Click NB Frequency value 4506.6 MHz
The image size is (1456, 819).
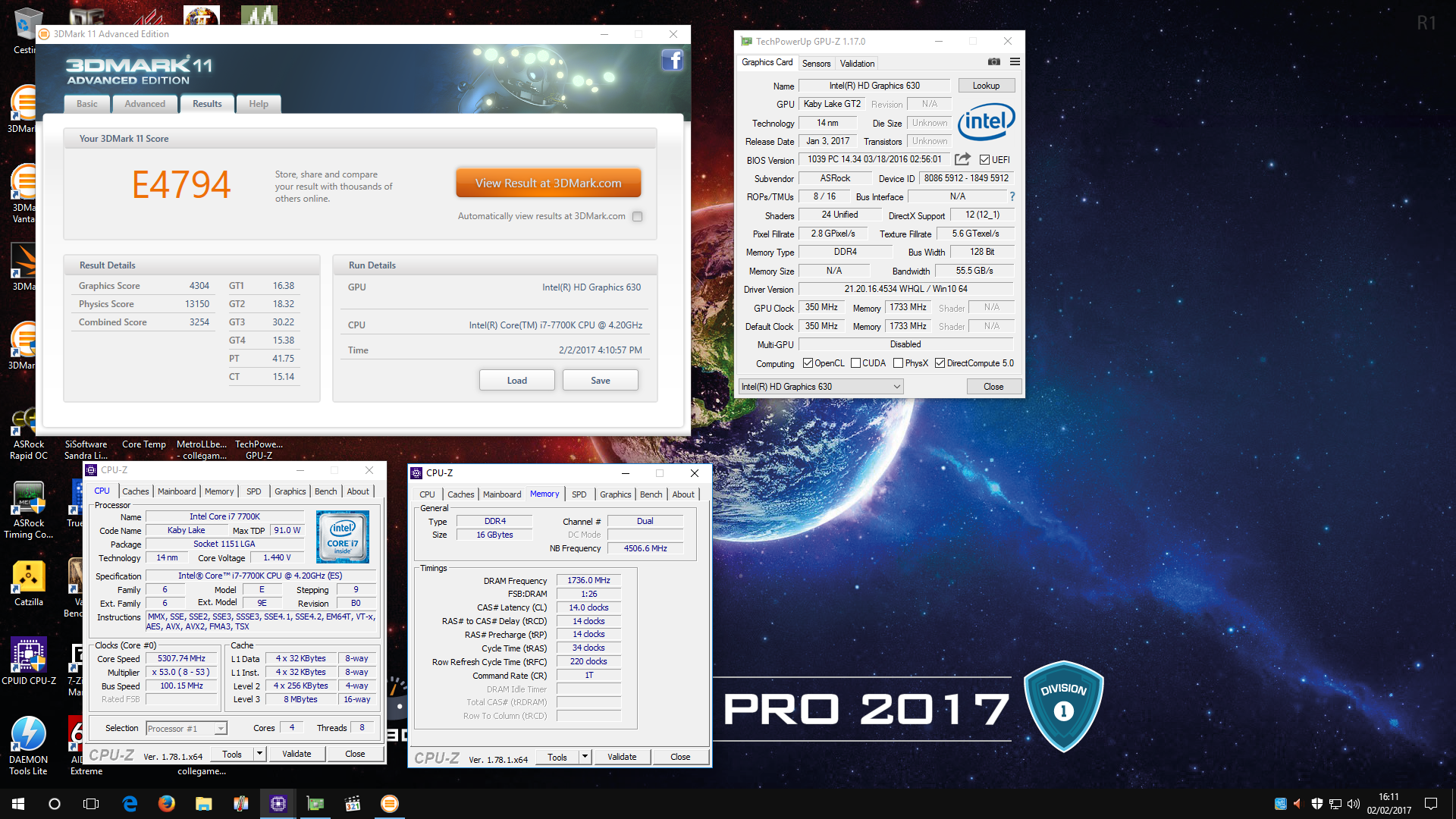[x=645, y=548]
